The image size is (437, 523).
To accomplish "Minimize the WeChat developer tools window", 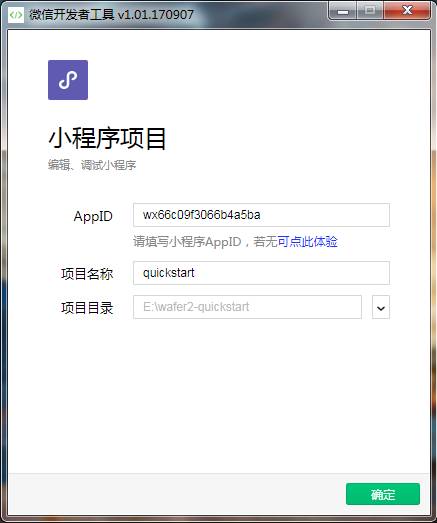I will [x=343, y=11].
